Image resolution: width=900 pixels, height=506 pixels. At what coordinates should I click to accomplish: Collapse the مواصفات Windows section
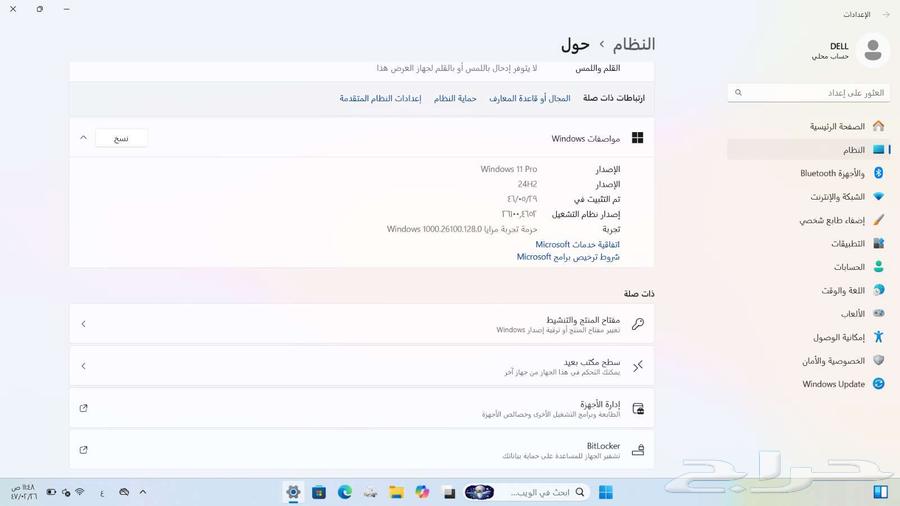[x=83, y=138]
